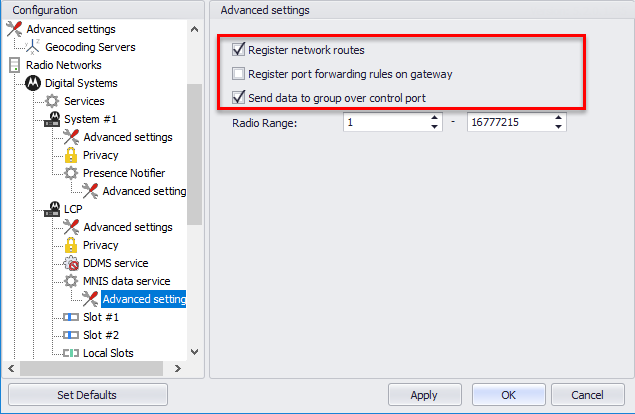635x414 pixels.
Task: Enable Register port forwarding rules on gateway
Action: coord(238,74)
